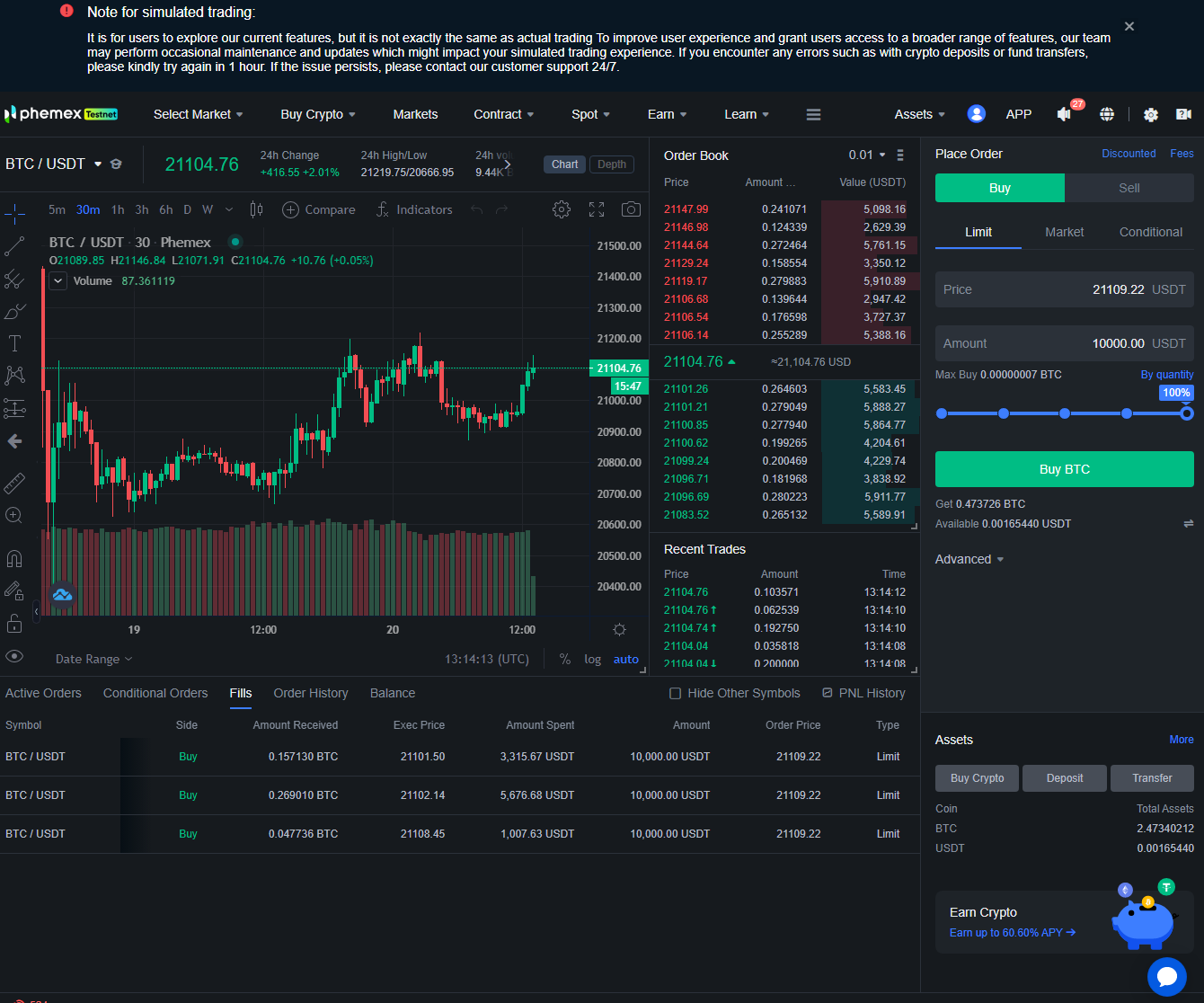Close the simulated trading notice

click(1129, 26)
